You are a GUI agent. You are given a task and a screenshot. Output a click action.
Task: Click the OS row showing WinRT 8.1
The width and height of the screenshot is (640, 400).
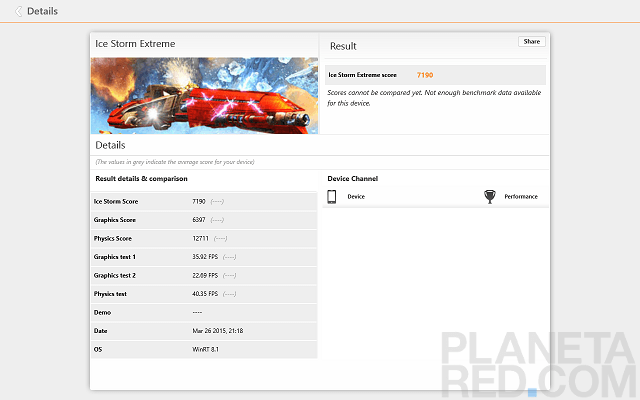click(x=204, y=349)
